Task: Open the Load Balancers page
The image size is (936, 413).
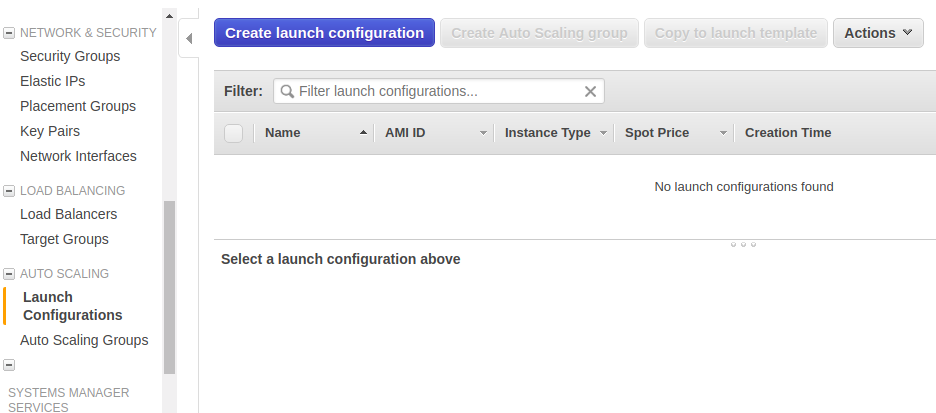Action: click(x=68, y=214)
